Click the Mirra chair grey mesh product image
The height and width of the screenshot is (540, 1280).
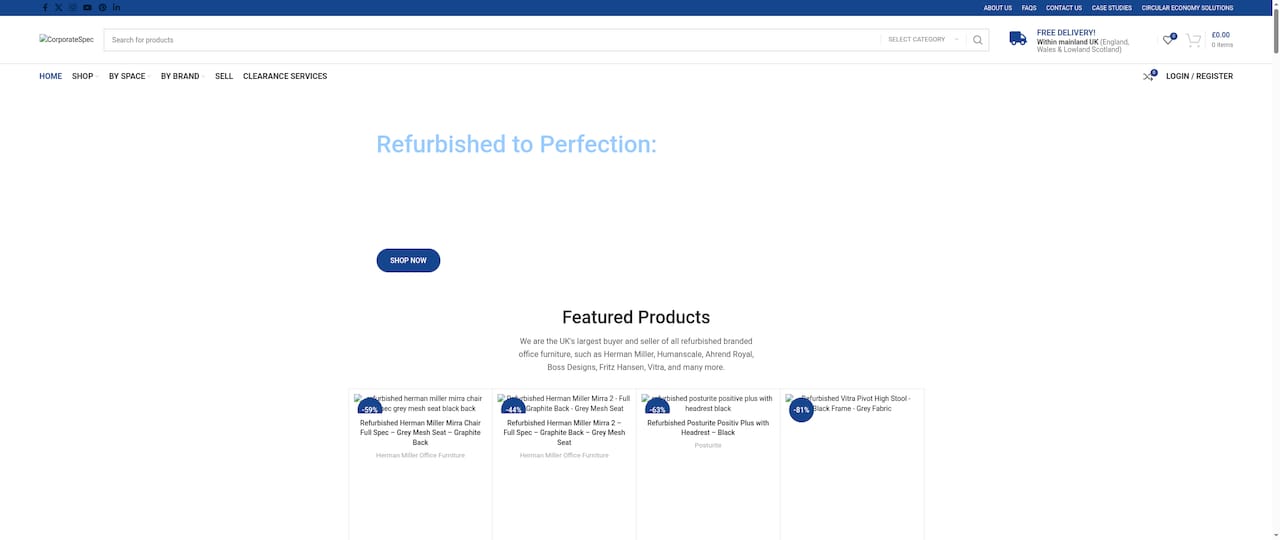pyautogui.click(x=420, y=403)
